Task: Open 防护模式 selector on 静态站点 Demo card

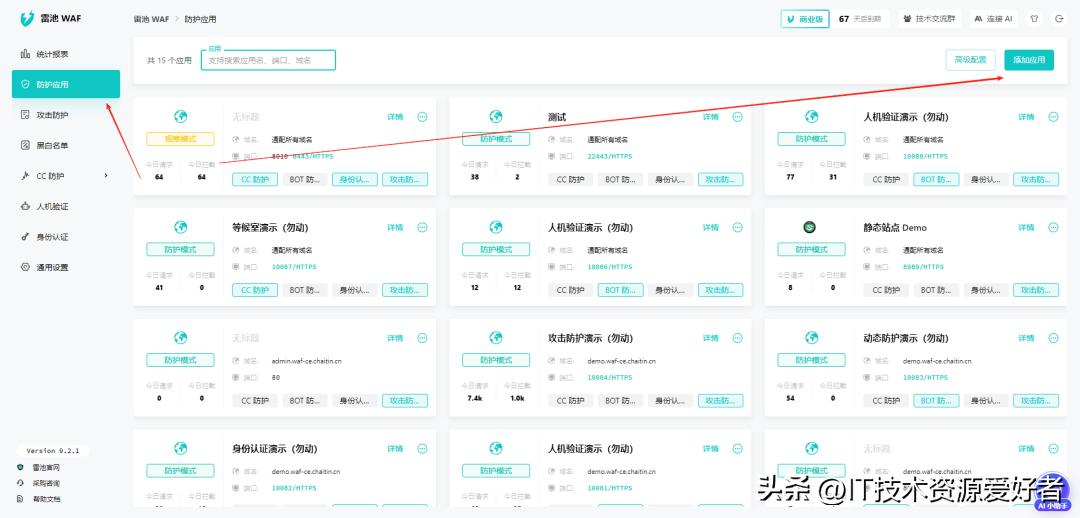Action: coord(811,249)
